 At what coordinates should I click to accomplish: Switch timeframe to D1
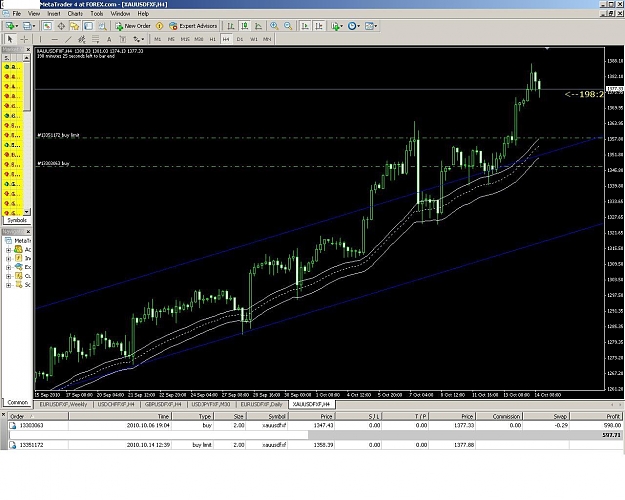[x=240, y=39]
